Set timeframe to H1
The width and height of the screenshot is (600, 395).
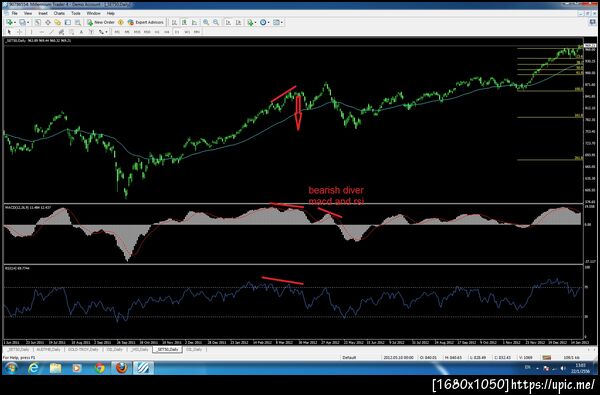[x=157, y=32]
